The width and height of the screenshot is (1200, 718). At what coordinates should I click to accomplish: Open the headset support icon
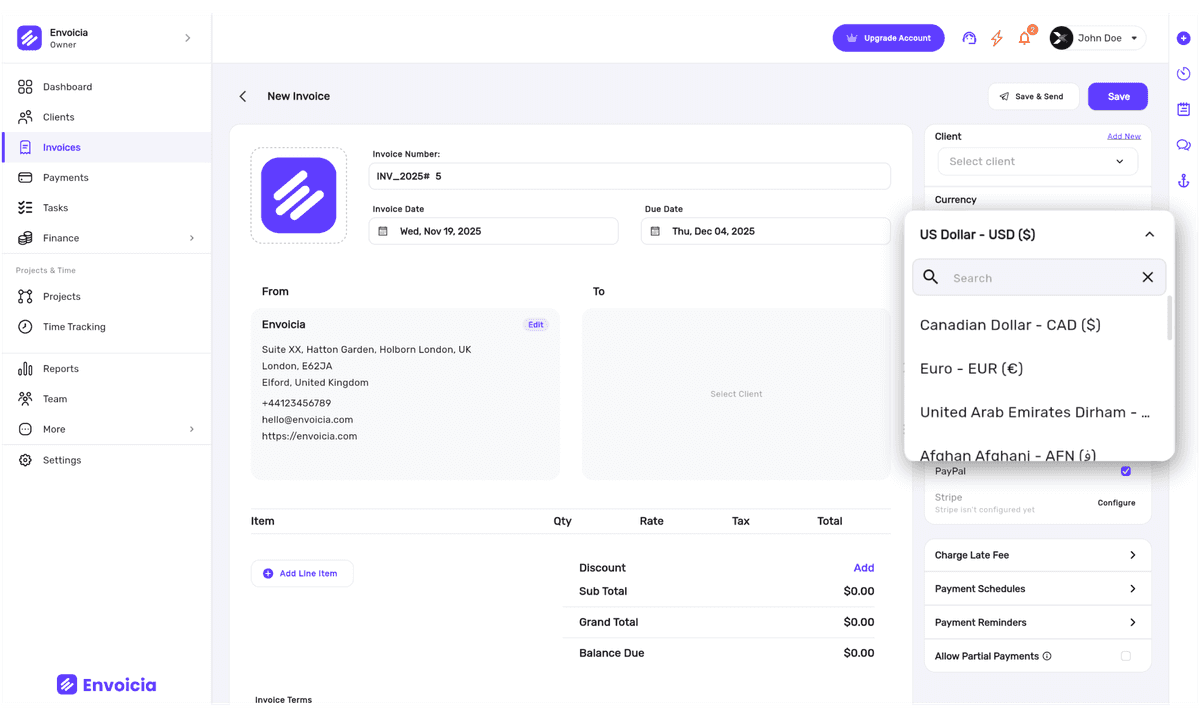[x=968, y=37]
